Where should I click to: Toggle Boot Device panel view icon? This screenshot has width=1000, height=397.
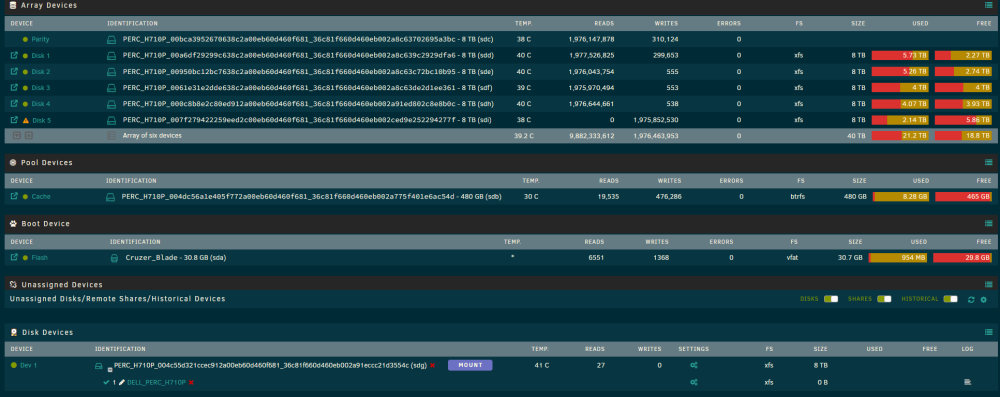pos(989,223)
